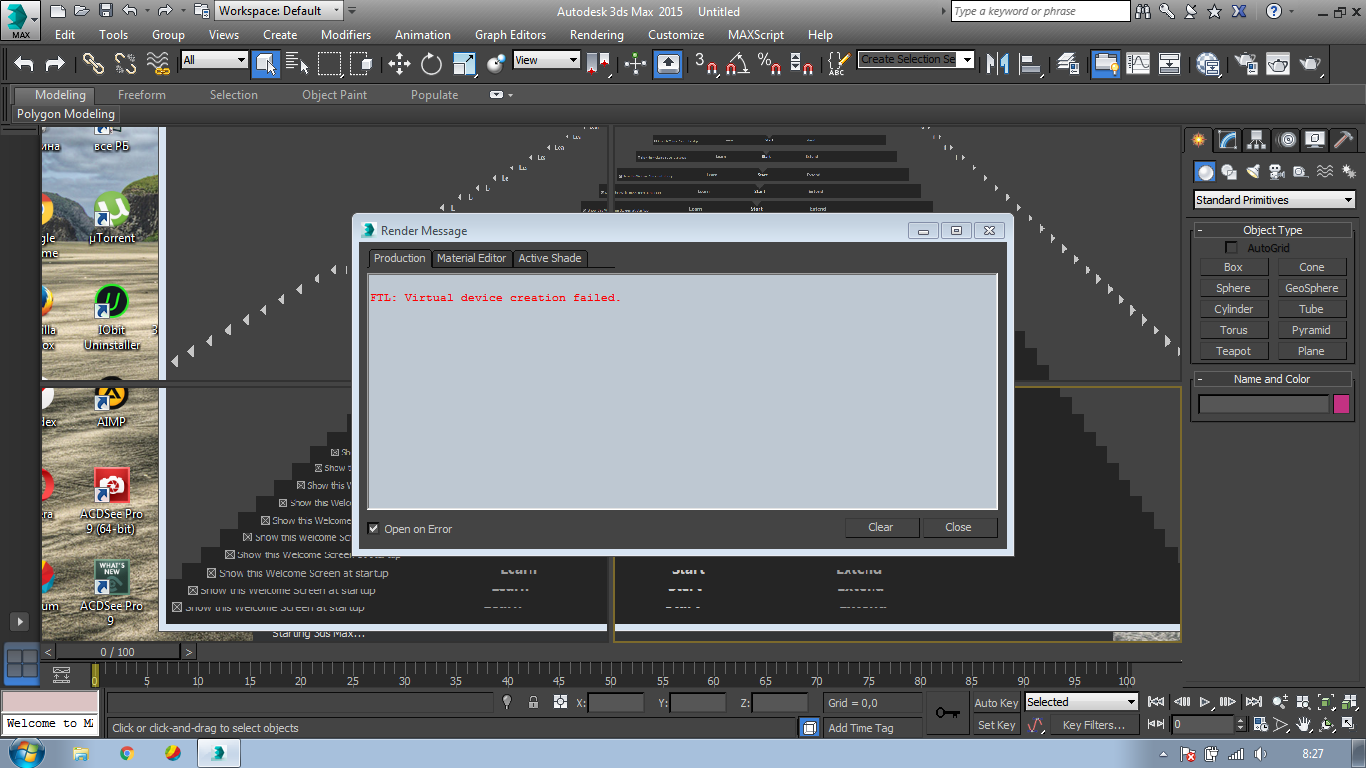Viewport: 1366px width, 768px height.
Task: Click the Align tool icon
Action: coord(1030,63)
